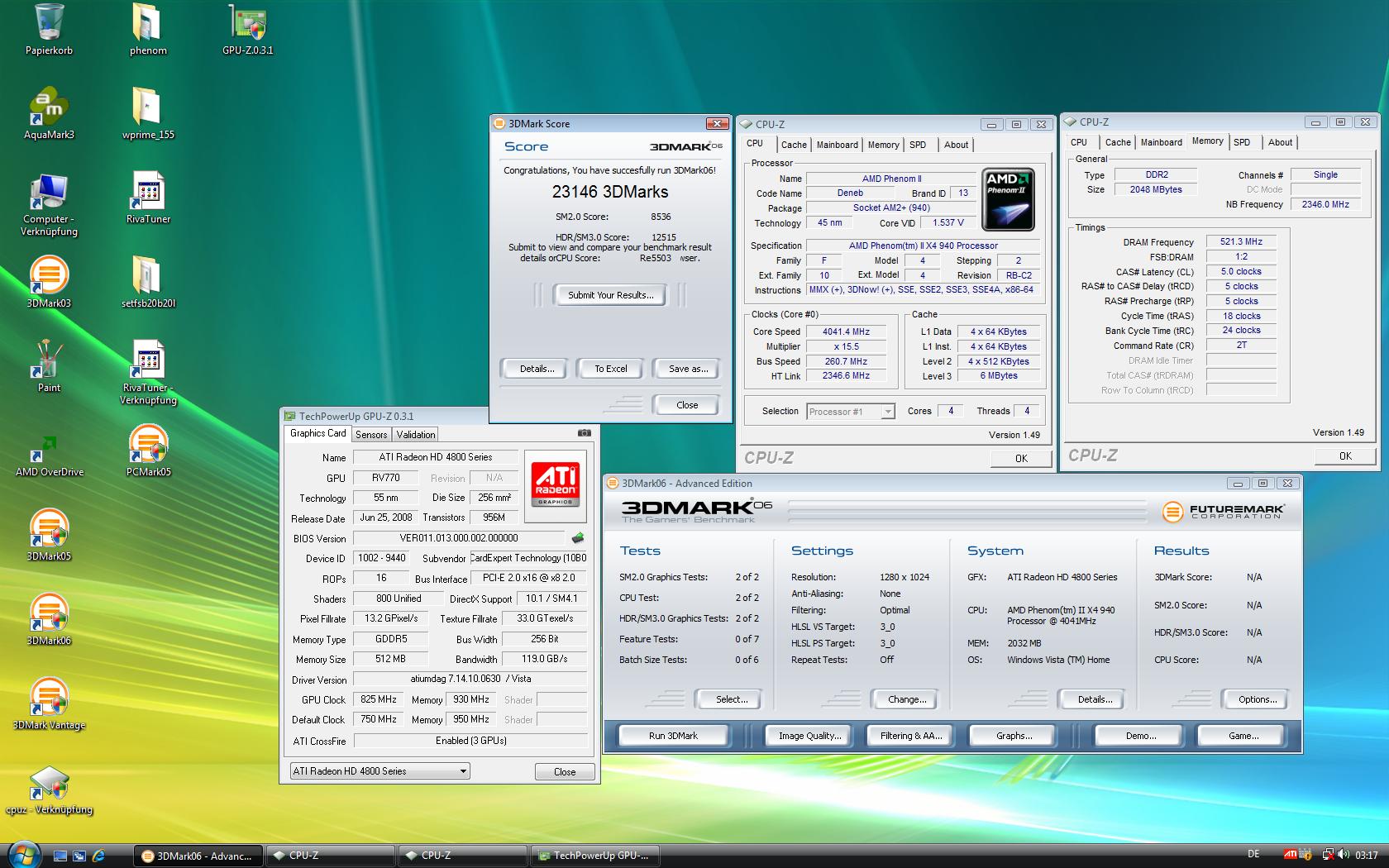Switch to Sensors tab in GPU-Z

(x=371, y=435)
